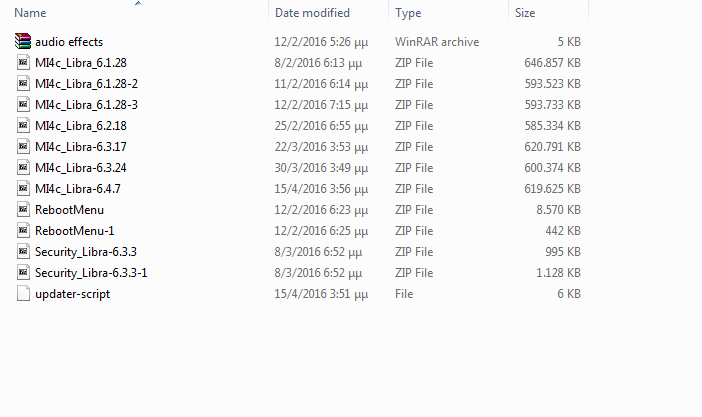The width and height of the screenshot is (702, 417).
Task: Sort files by the Name column header
Action: (x=32, y=13)
